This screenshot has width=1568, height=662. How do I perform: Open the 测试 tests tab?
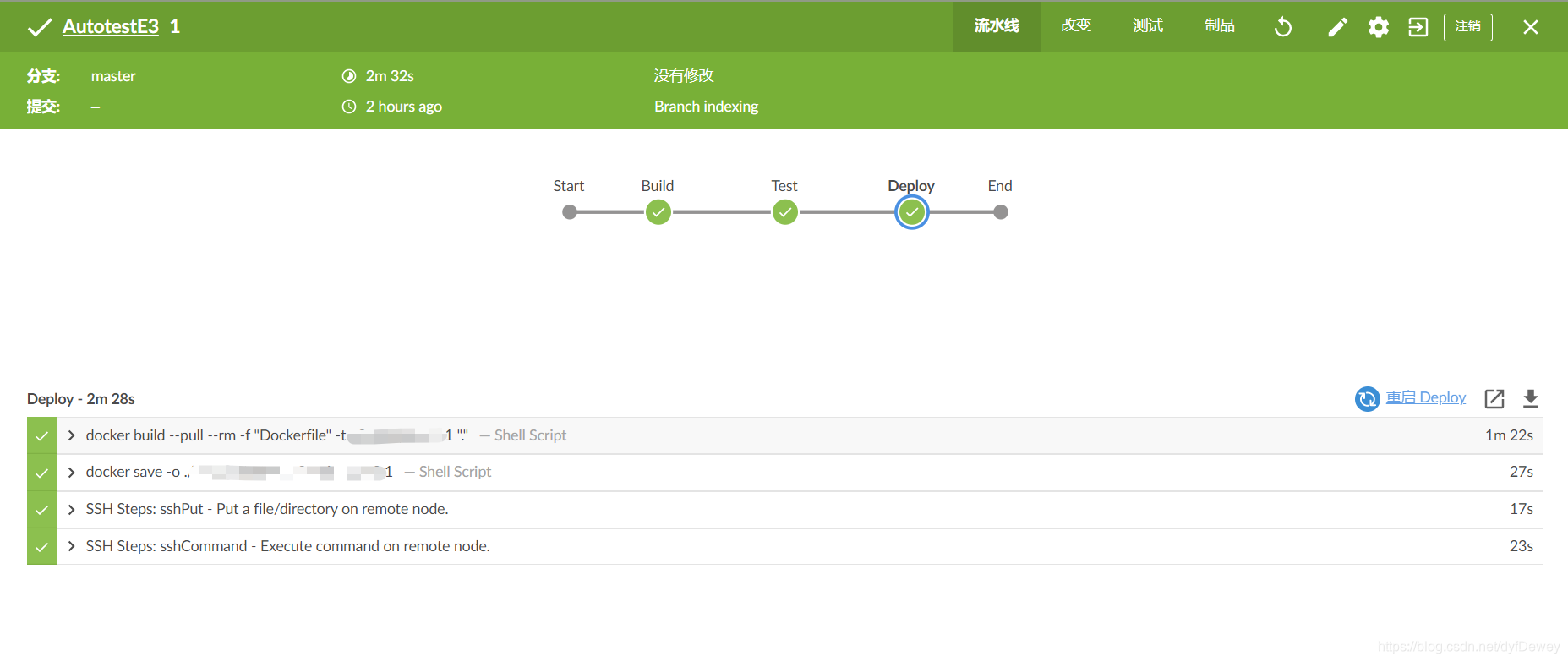(x=1148, y=26)
